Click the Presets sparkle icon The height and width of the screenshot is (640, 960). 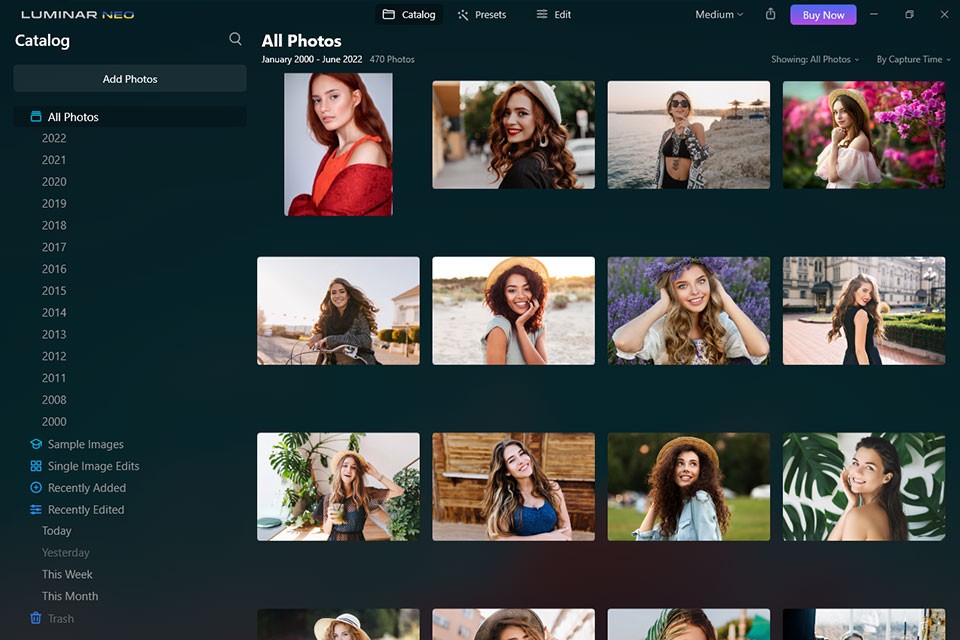463,15
